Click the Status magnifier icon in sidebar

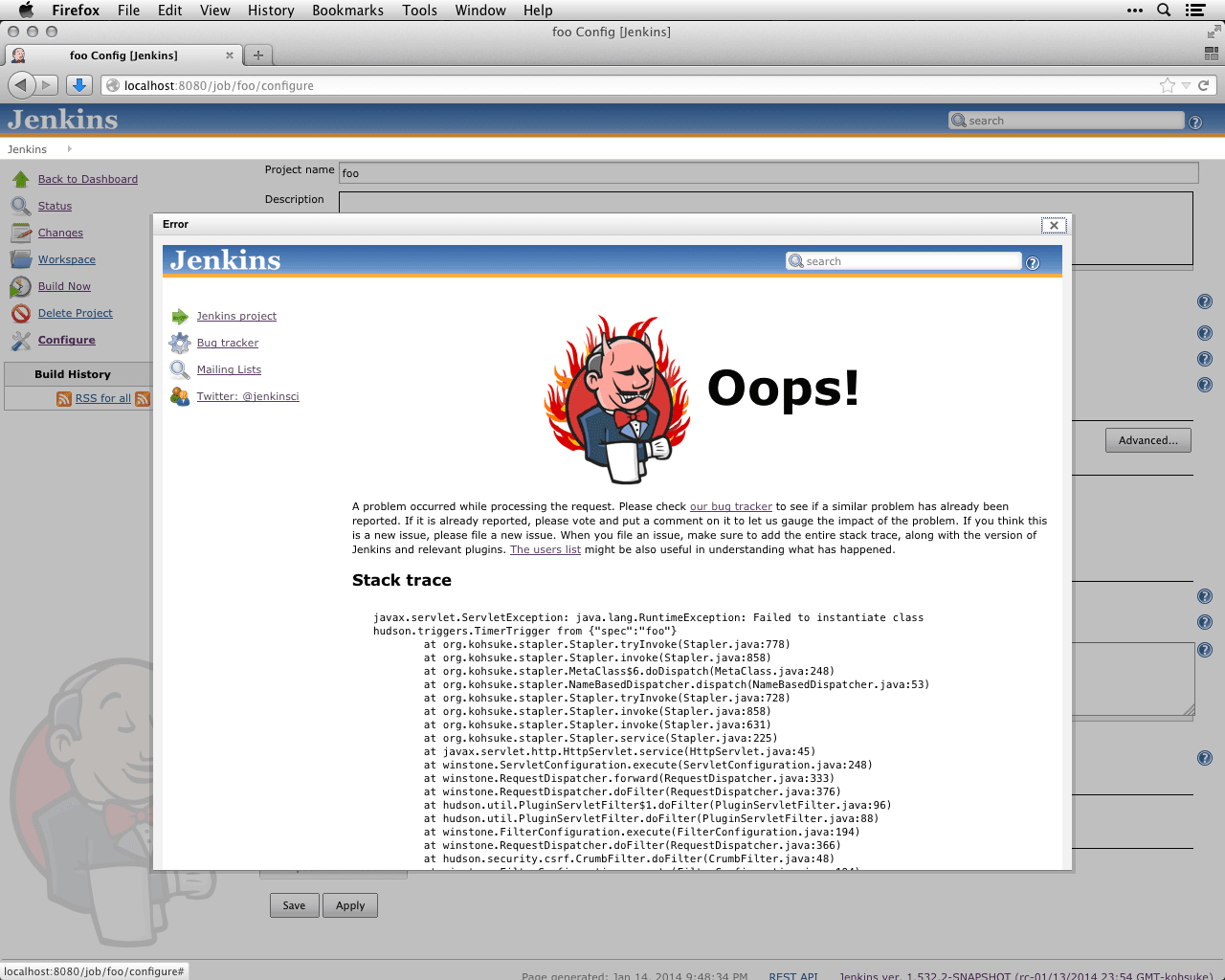(x=21, y=206)
